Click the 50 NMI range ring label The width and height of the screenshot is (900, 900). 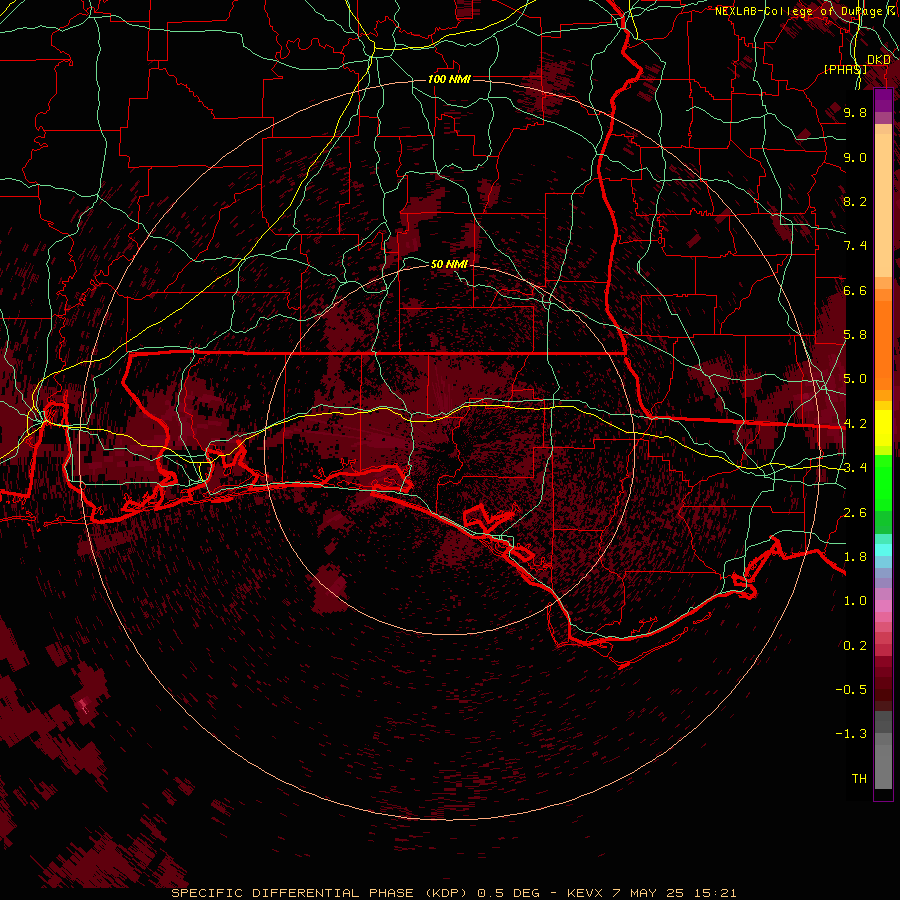coord(449,264)
